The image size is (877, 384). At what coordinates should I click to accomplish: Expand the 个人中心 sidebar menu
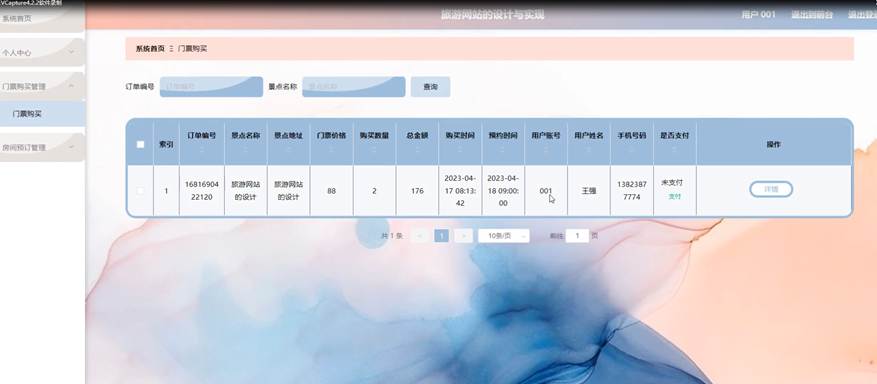pyautogui.click(x=41, y=53)
